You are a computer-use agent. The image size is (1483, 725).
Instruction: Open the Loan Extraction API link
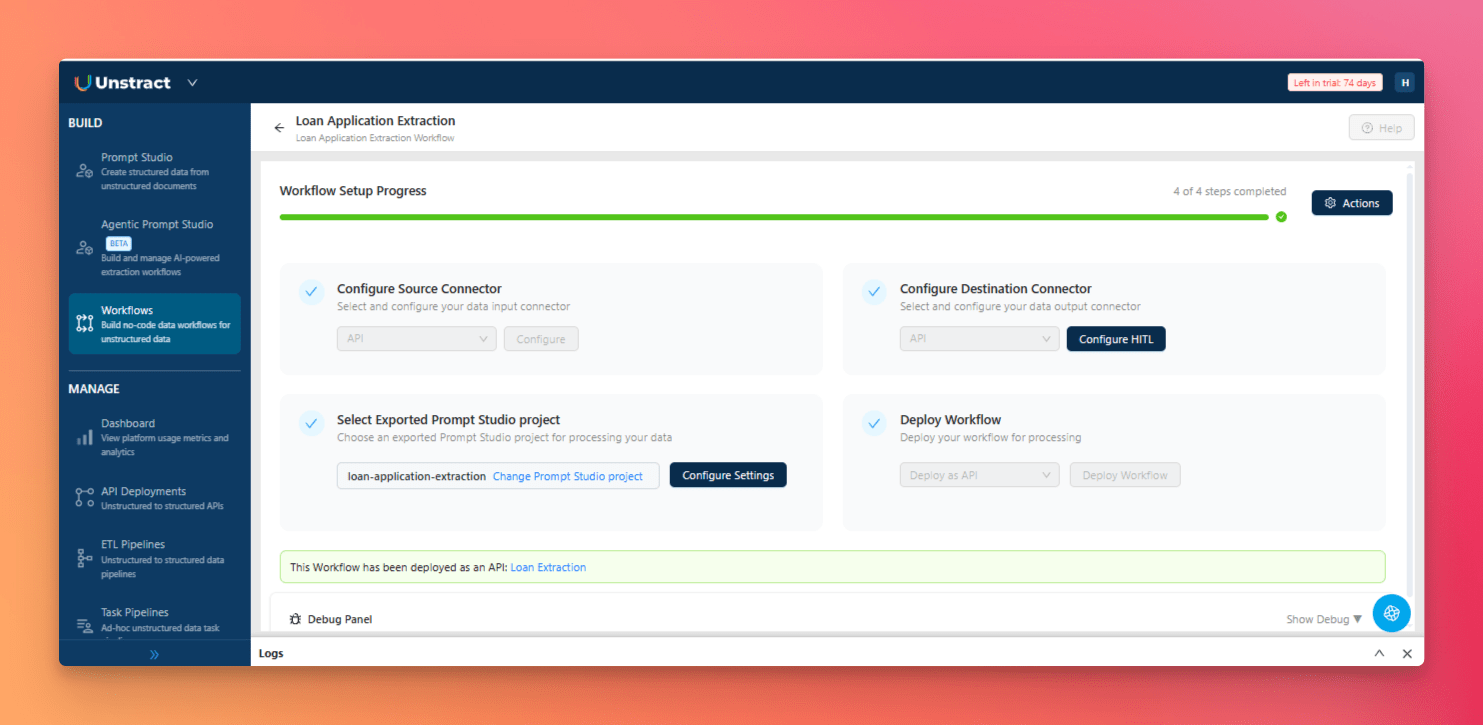click(x=548, y=567)
